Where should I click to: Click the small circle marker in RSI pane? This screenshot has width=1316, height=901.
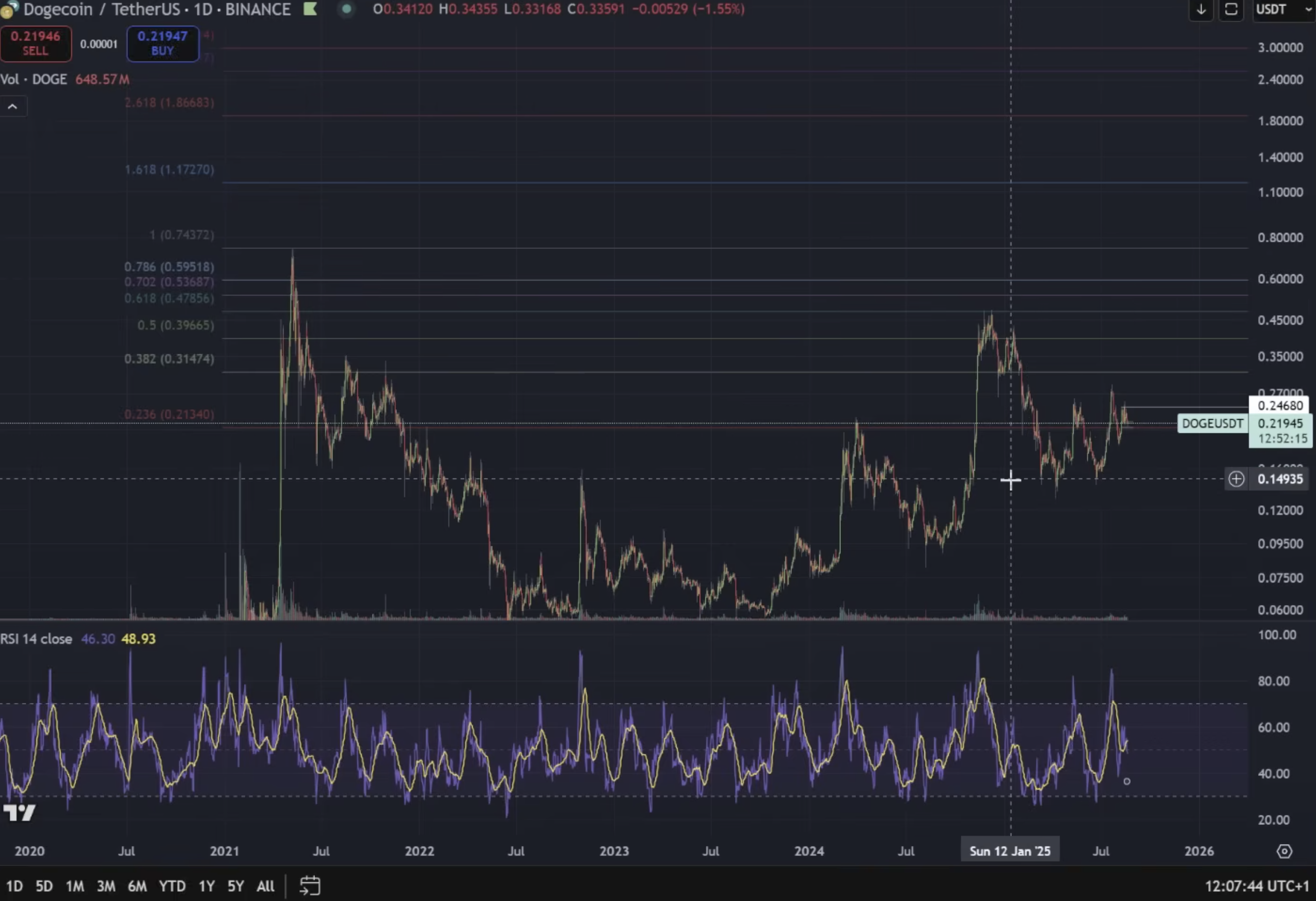(x=1127, y=782)
